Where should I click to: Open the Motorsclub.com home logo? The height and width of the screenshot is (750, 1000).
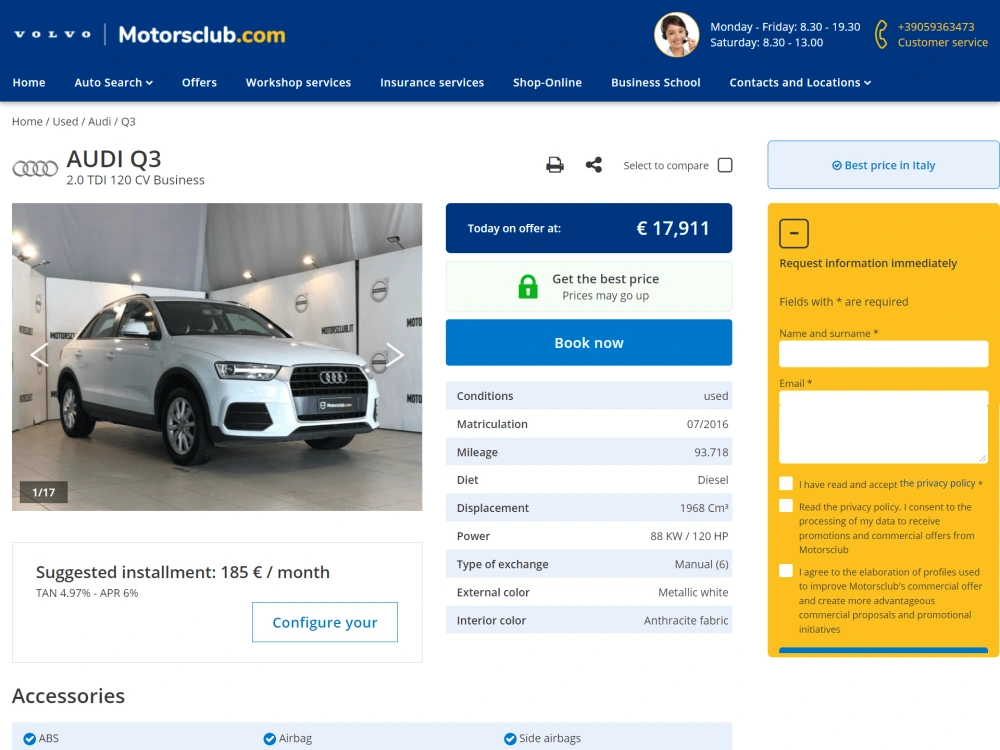pos(202,34)
